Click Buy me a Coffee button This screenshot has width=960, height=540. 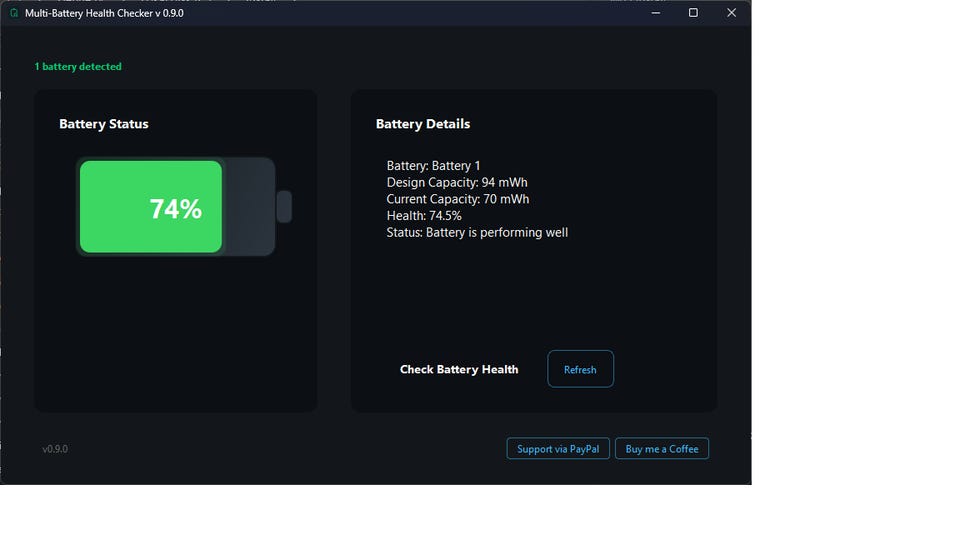661,448
